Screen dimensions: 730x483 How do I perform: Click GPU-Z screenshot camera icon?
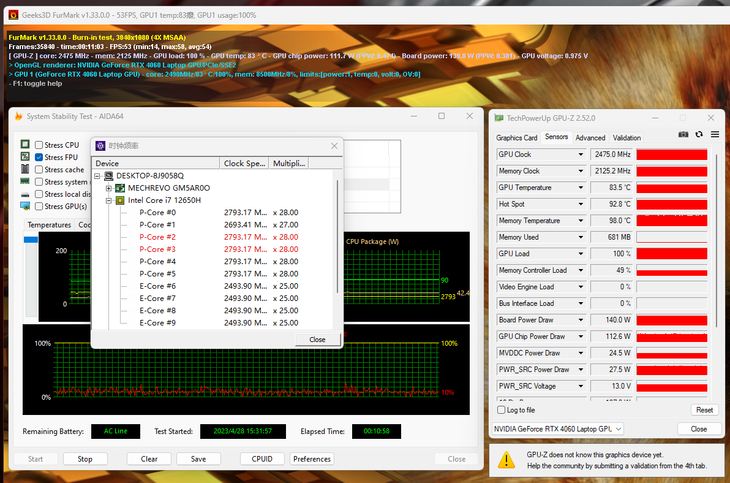point(683,134)
